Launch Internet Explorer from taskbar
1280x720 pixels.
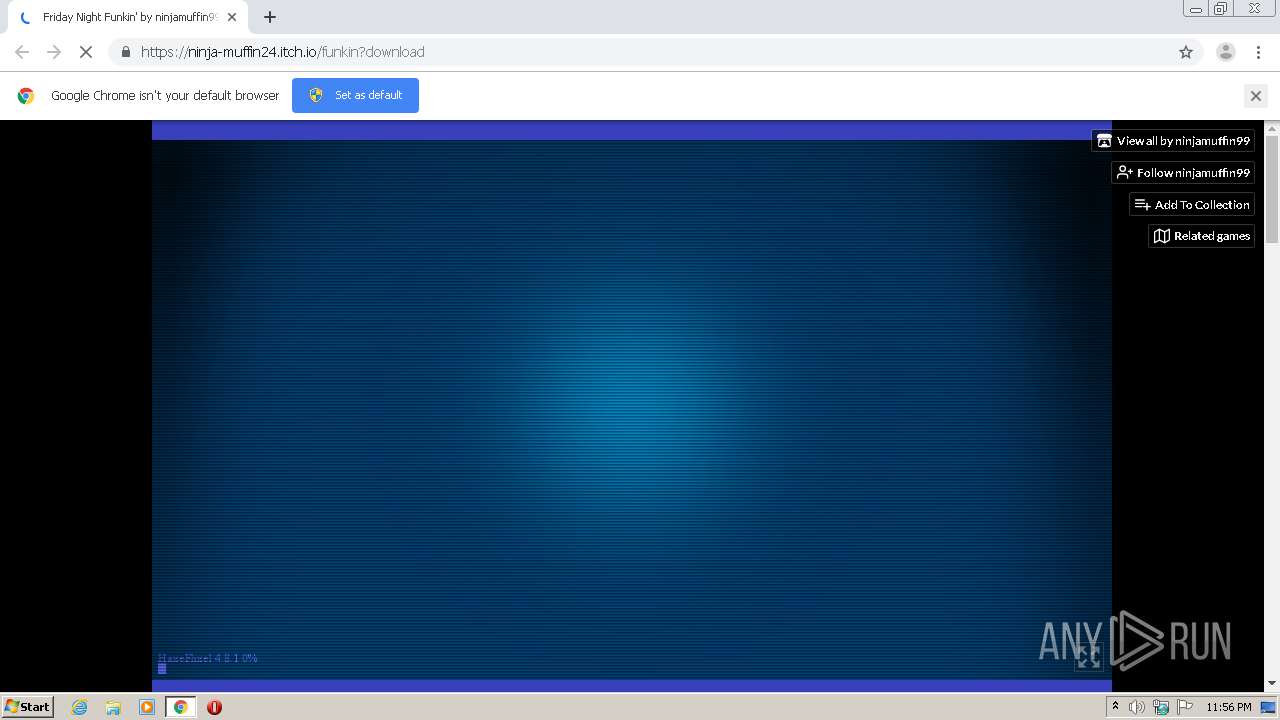(80, 707)
